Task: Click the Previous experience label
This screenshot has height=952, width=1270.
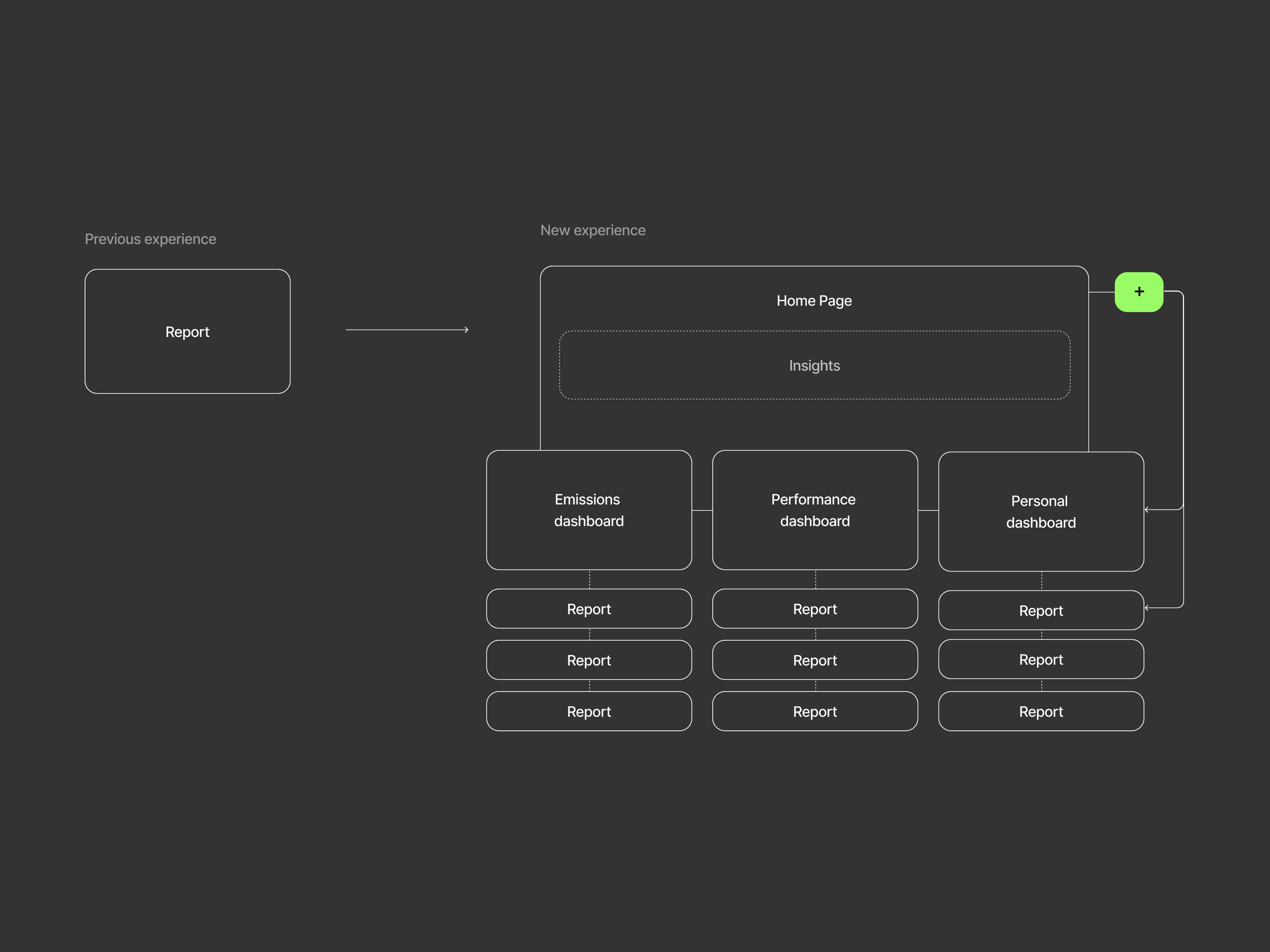Action: [x=150, y=239]
